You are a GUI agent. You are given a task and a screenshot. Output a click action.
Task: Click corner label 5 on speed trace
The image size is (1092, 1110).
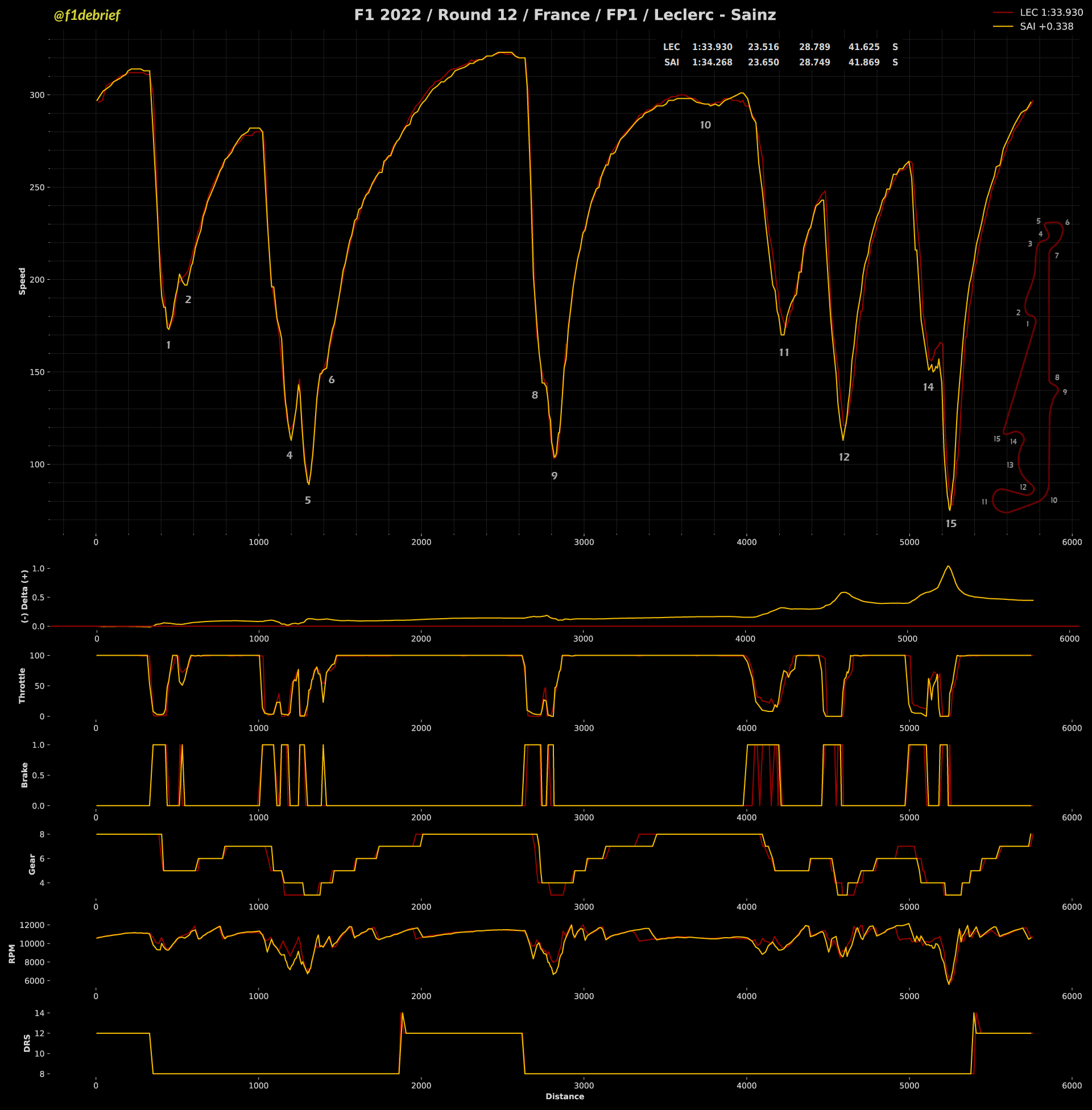click(x=308, y=500)
